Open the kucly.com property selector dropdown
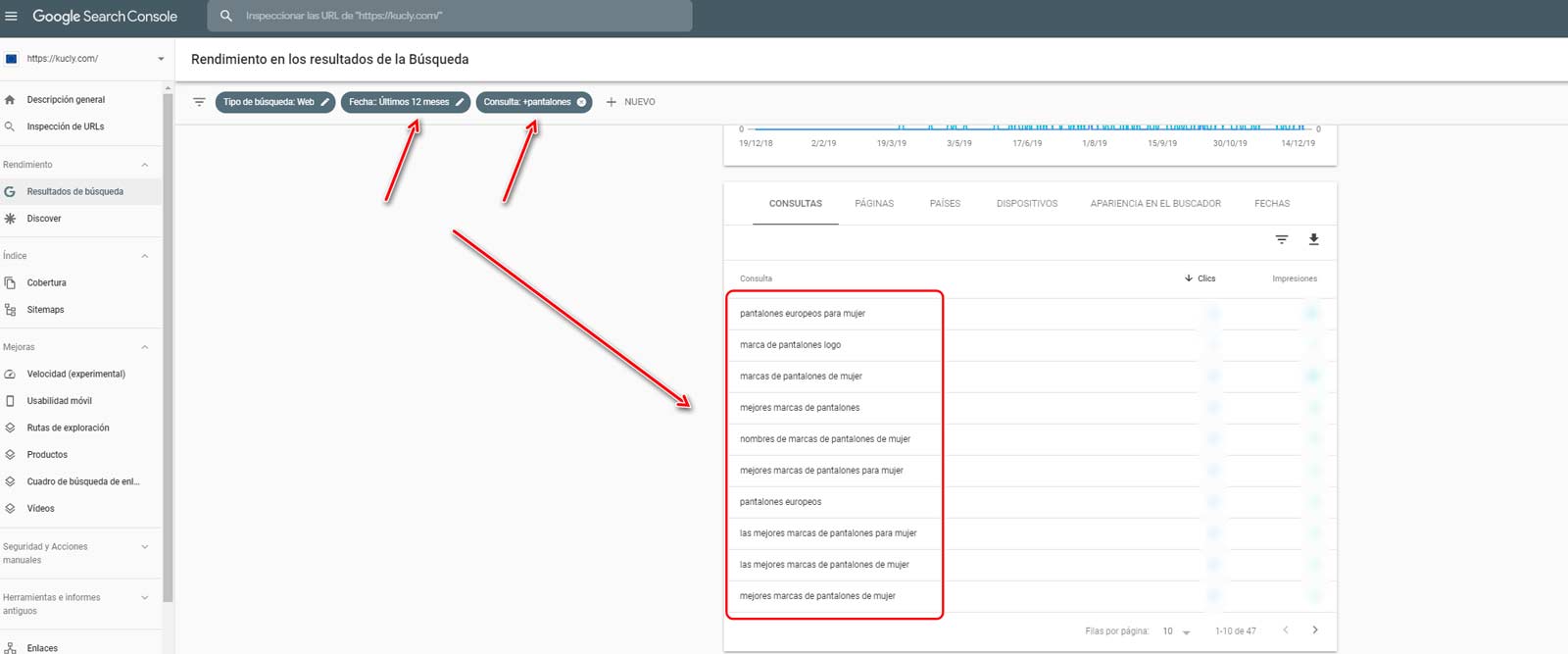Image resolution: width=1568 pixels, height=654 pixels. [161, 59]
